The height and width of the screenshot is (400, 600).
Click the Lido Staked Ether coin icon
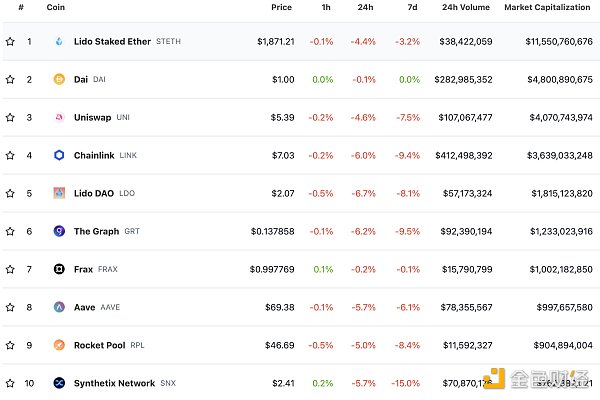[x=59, y=41]
